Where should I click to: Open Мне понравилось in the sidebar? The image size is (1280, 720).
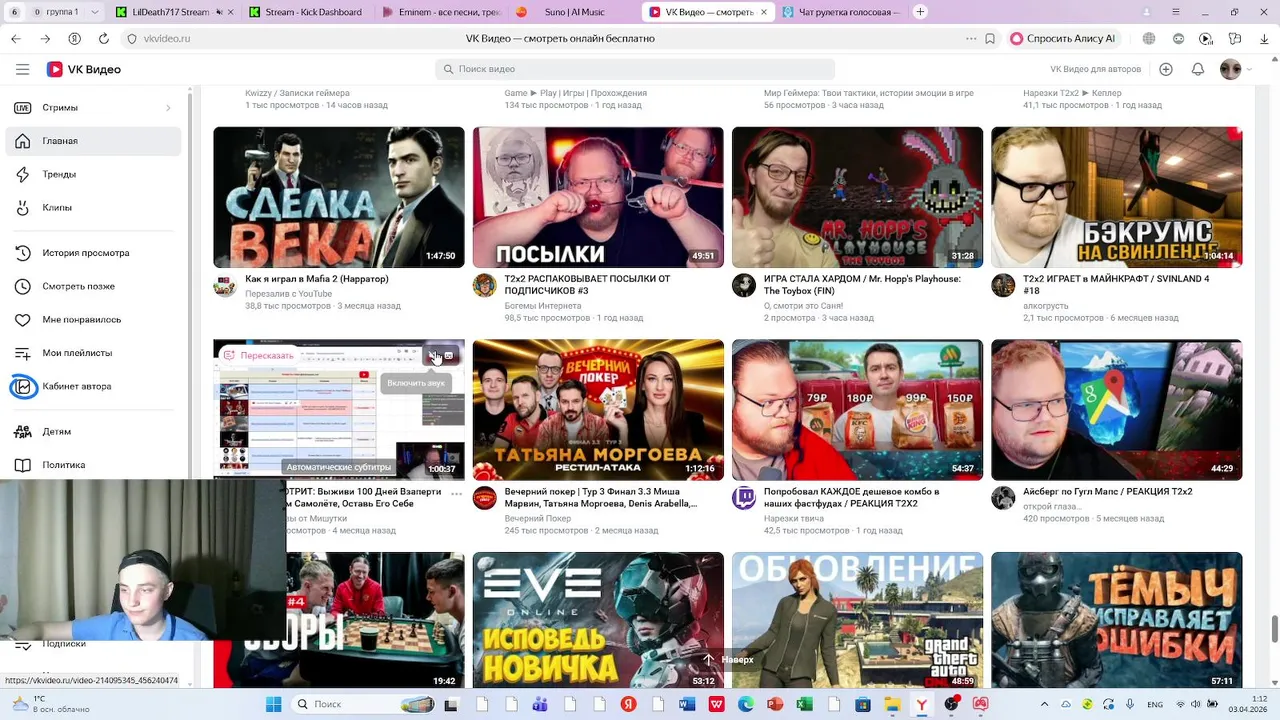(93, 320)
